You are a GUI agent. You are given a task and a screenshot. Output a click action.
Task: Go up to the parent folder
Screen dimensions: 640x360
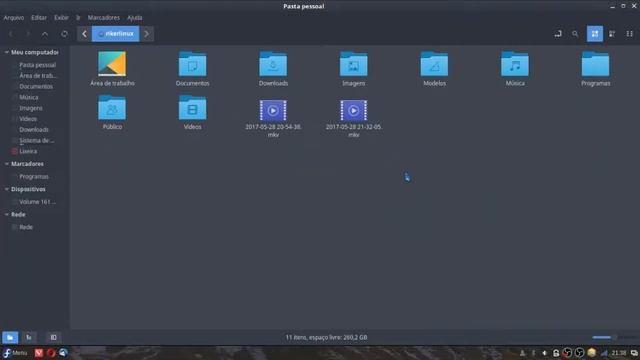point(45,34)
